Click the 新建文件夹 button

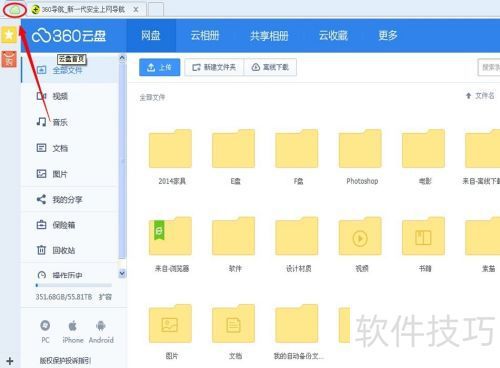[214, 67]
